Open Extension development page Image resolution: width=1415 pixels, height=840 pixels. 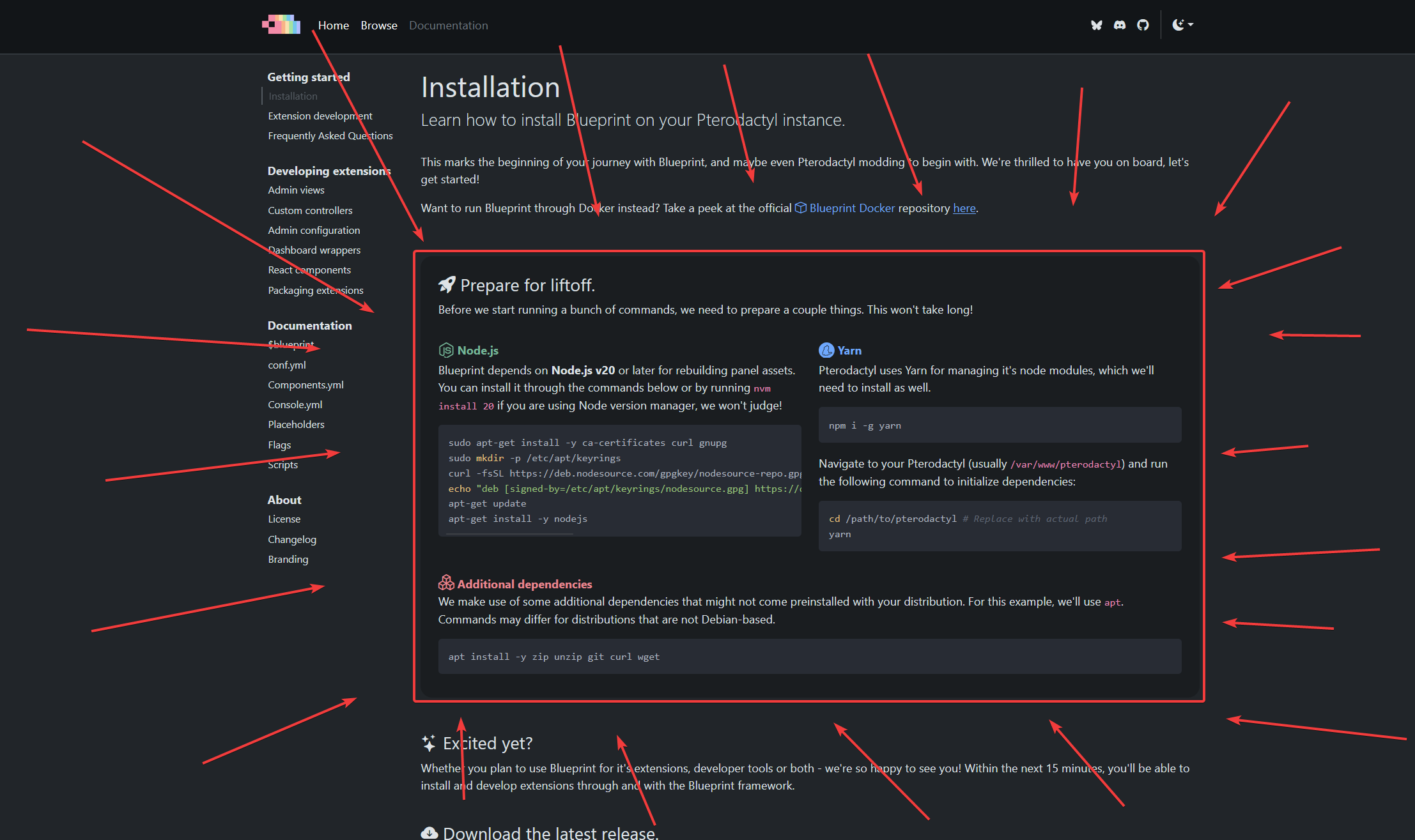(320, 116)
